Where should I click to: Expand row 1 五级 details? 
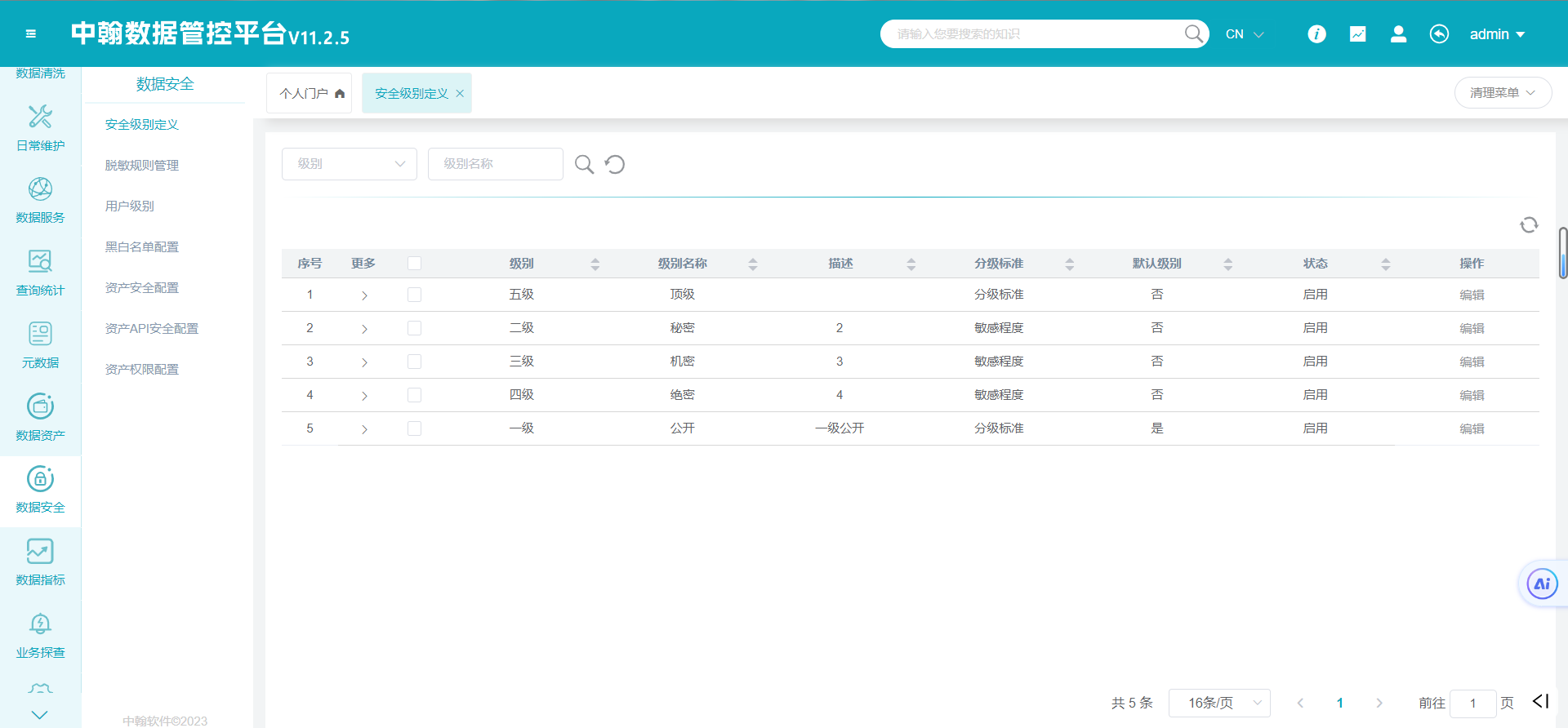[364, 295]
